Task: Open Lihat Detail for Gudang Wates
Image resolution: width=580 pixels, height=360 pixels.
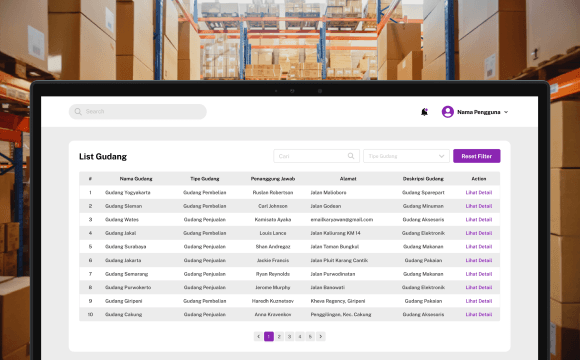Action: (479, 219)
